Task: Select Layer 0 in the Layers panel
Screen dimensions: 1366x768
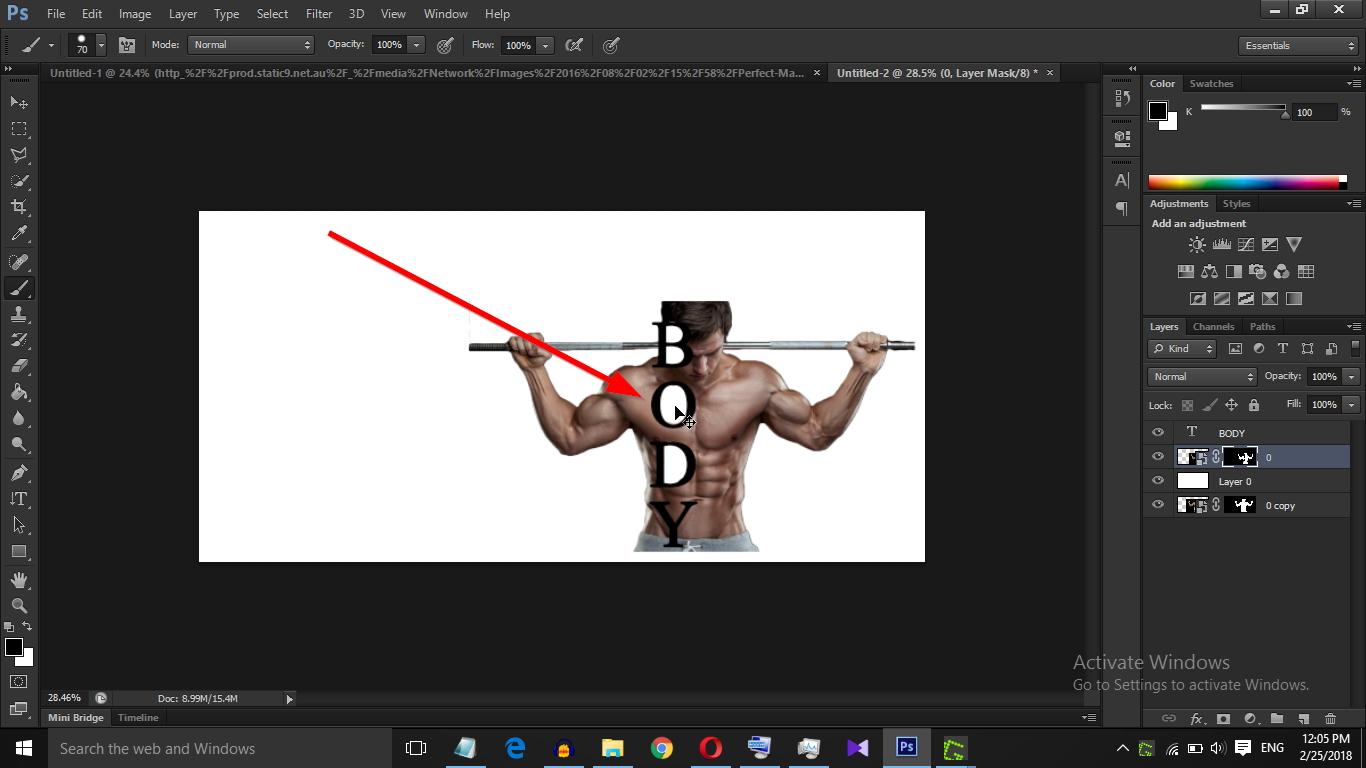Action: 1235,480
